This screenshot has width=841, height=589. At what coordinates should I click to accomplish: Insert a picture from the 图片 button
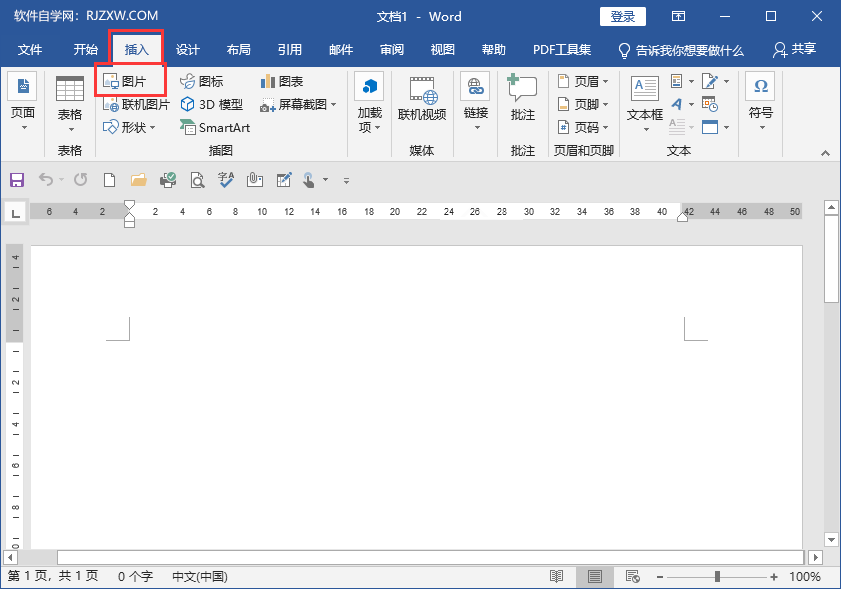pyautogui.click(x=130, y=82)
